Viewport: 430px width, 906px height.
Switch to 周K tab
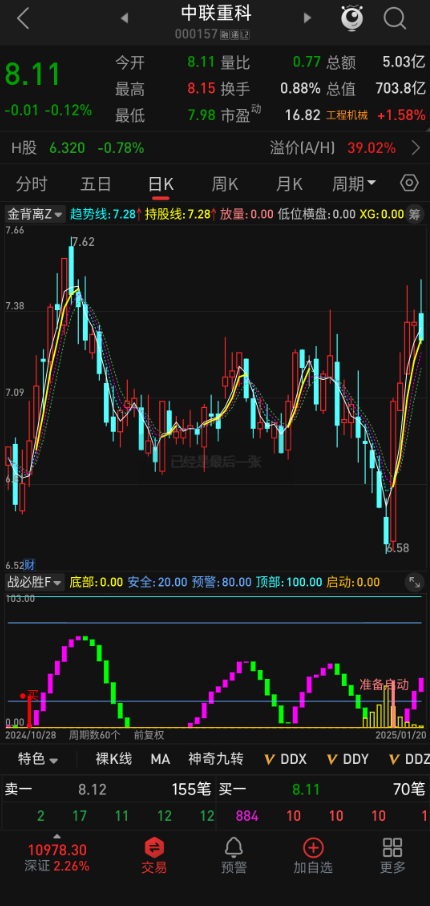(225, 184)
